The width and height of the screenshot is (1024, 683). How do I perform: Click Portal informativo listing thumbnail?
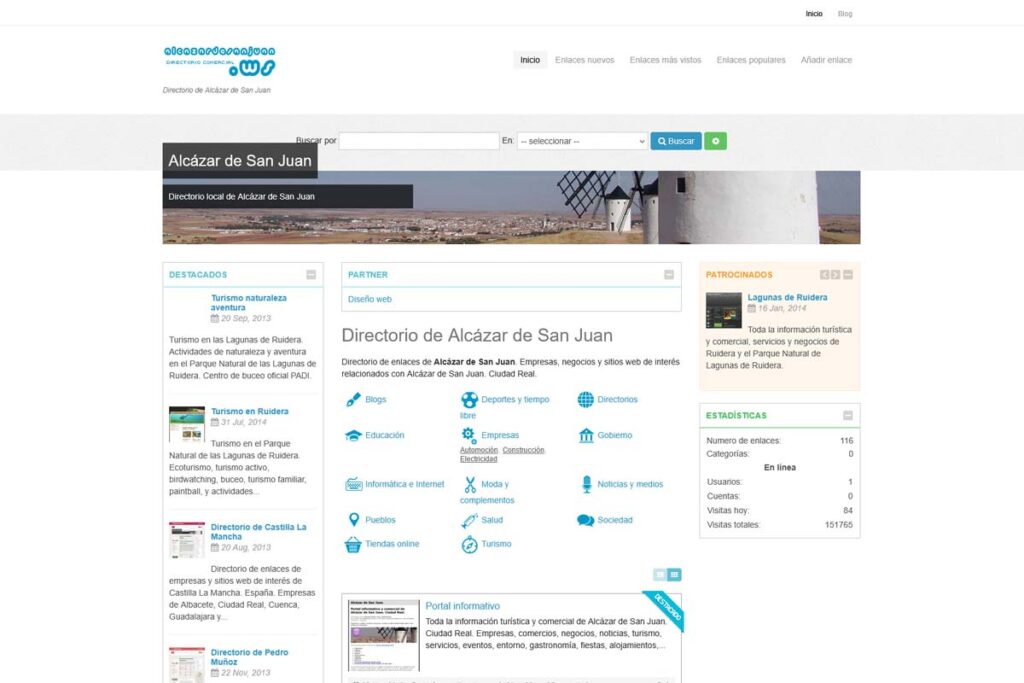(383, 635)
